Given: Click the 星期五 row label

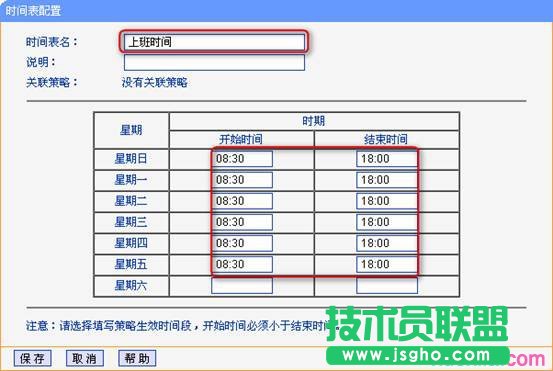Looking at the screenshot, I should tap(131, 264).
